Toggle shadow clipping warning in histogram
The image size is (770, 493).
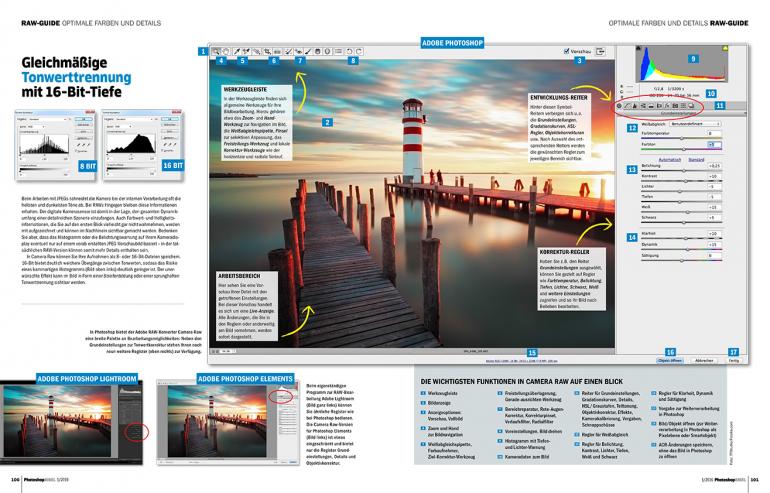coord(638,48)
